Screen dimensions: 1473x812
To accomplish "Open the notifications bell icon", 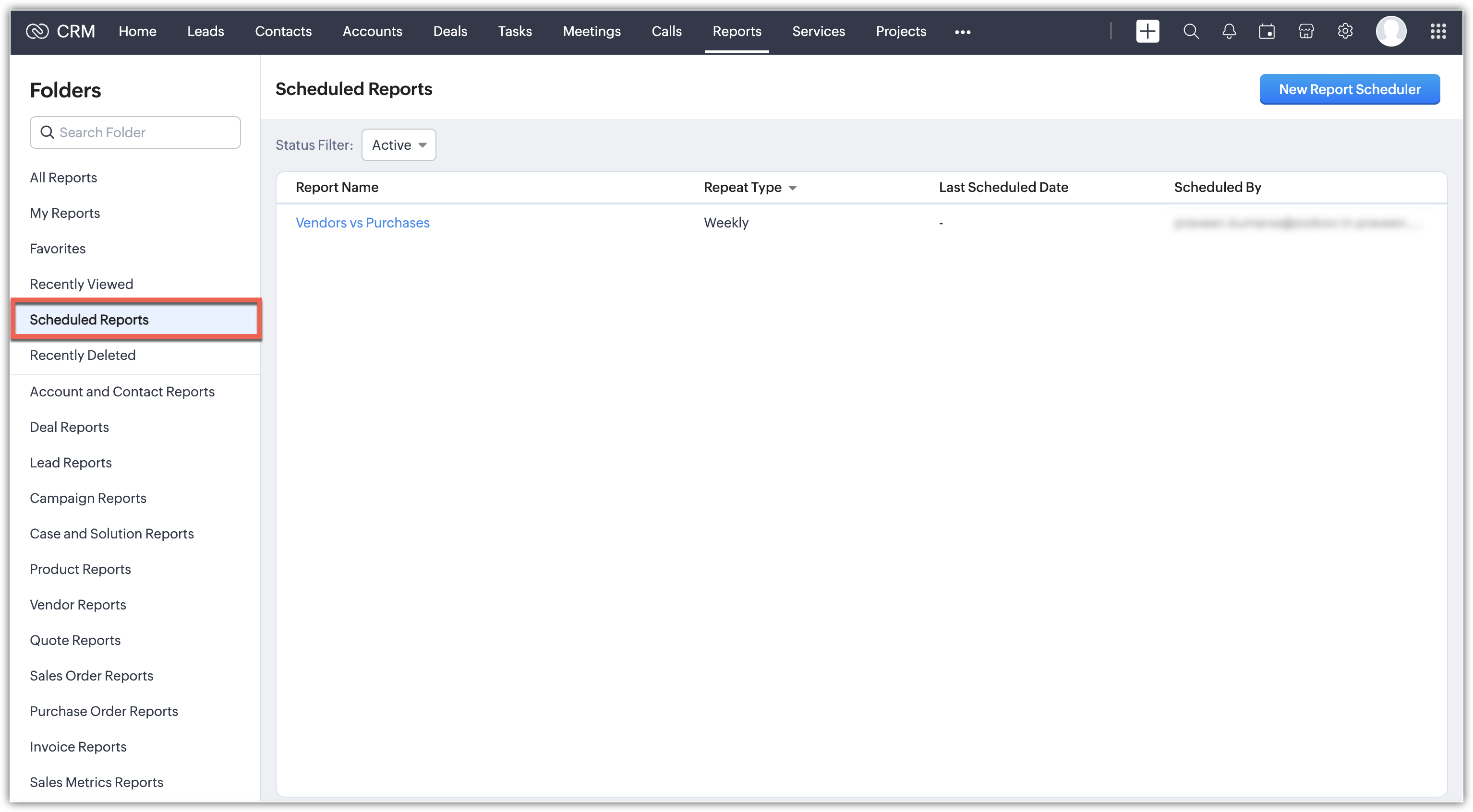I will click(1229, 31).
